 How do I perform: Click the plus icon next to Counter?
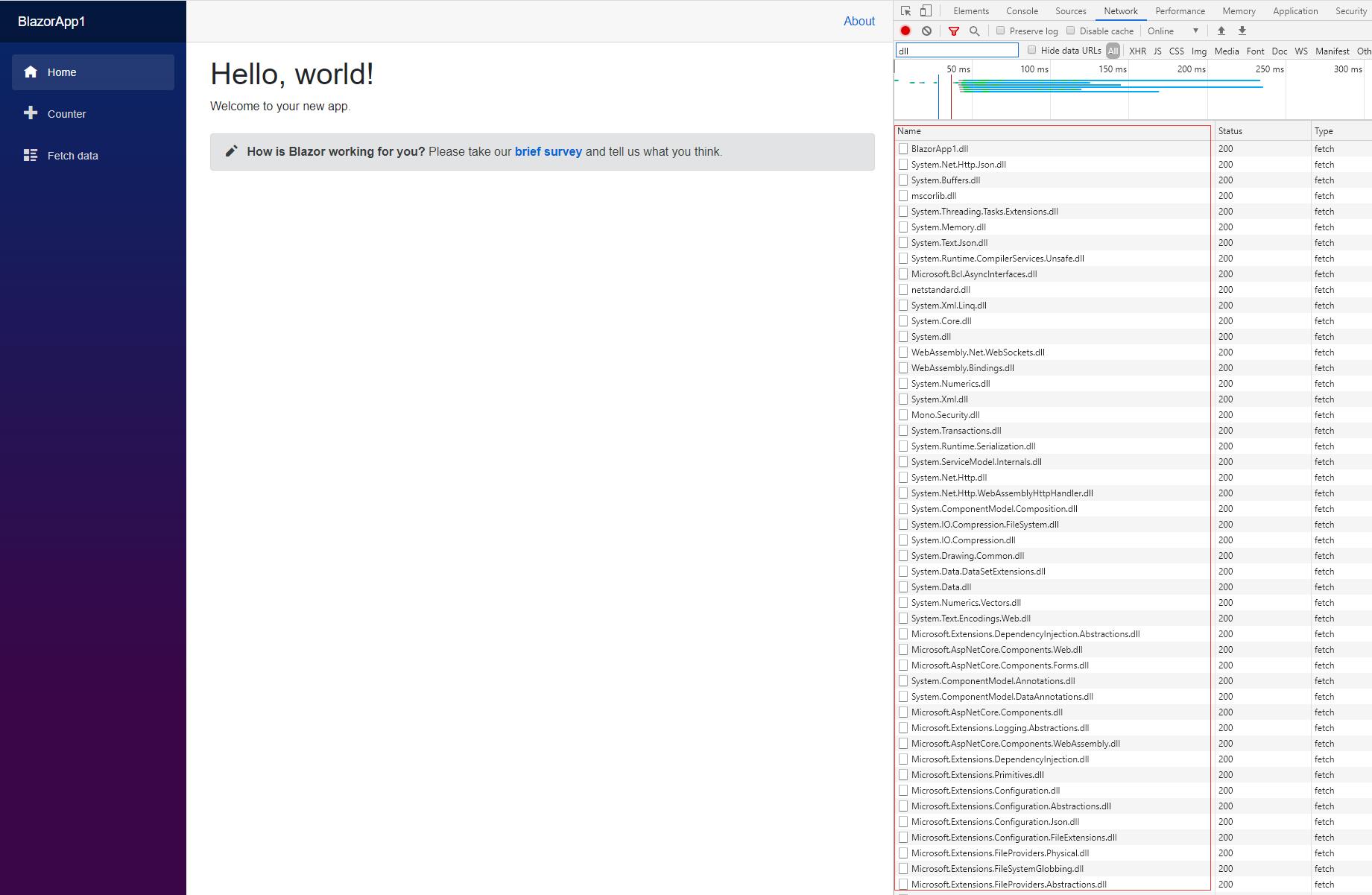(x=31, y=113)
